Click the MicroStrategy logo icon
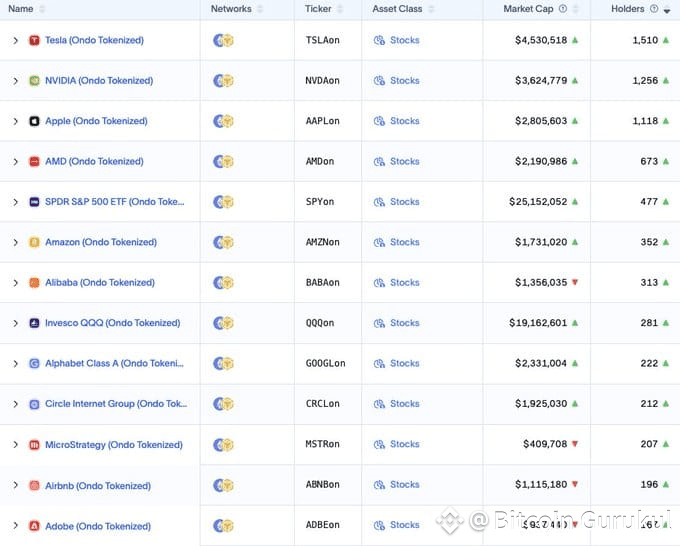Image resolution: width=680 pixels, height=546 pixels. tap(35, 445)
